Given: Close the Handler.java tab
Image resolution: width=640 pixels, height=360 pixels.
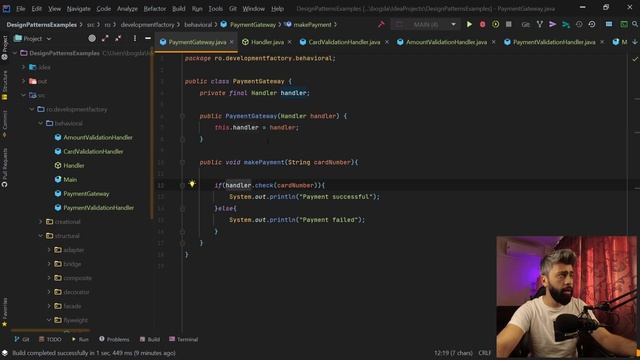Looking at the screenshot, I should click(x=289, y=42).
